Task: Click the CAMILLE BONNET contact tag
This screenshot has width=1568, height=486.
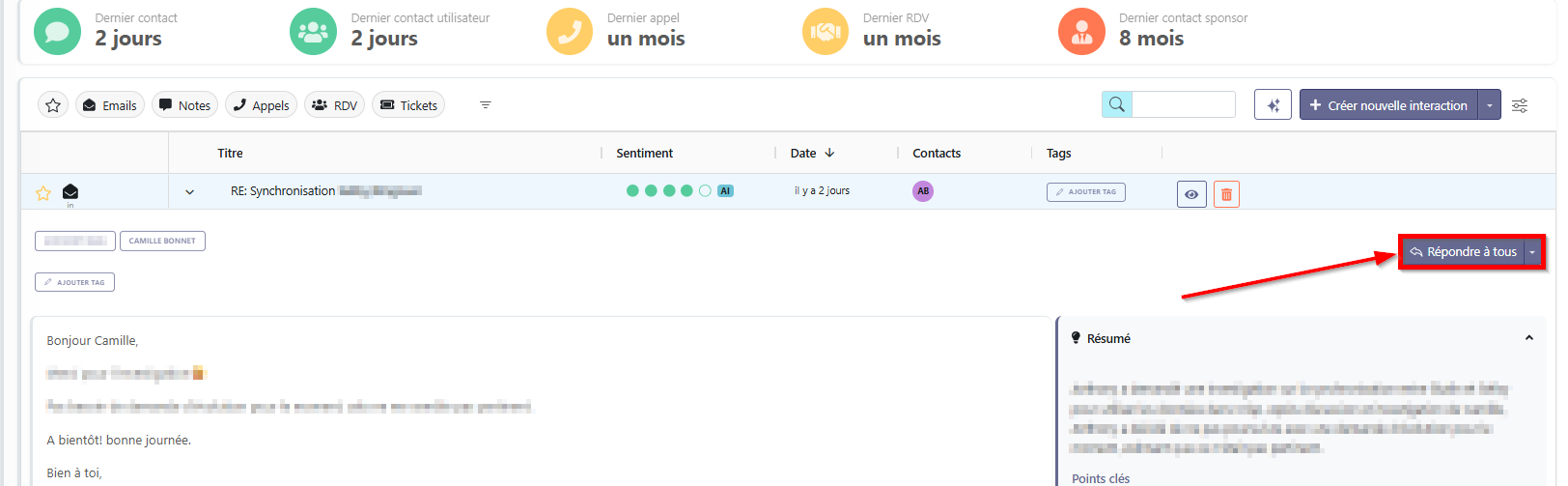Action: click(162, 241)
